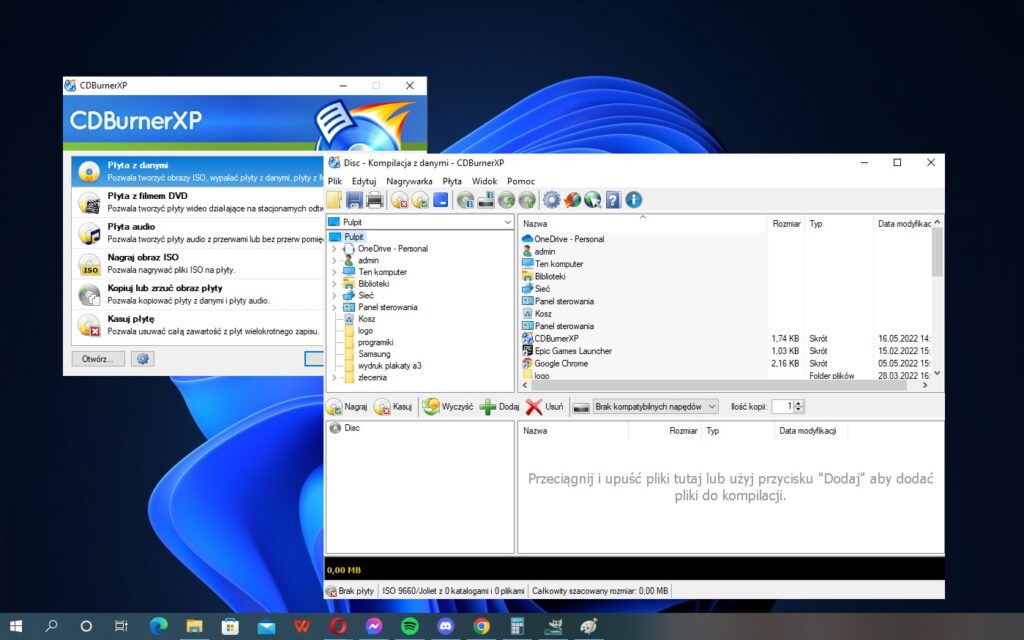The height and width of the screenshot is (640, 1024).
Task: Open the Widok menu
Action: [485, 182]
